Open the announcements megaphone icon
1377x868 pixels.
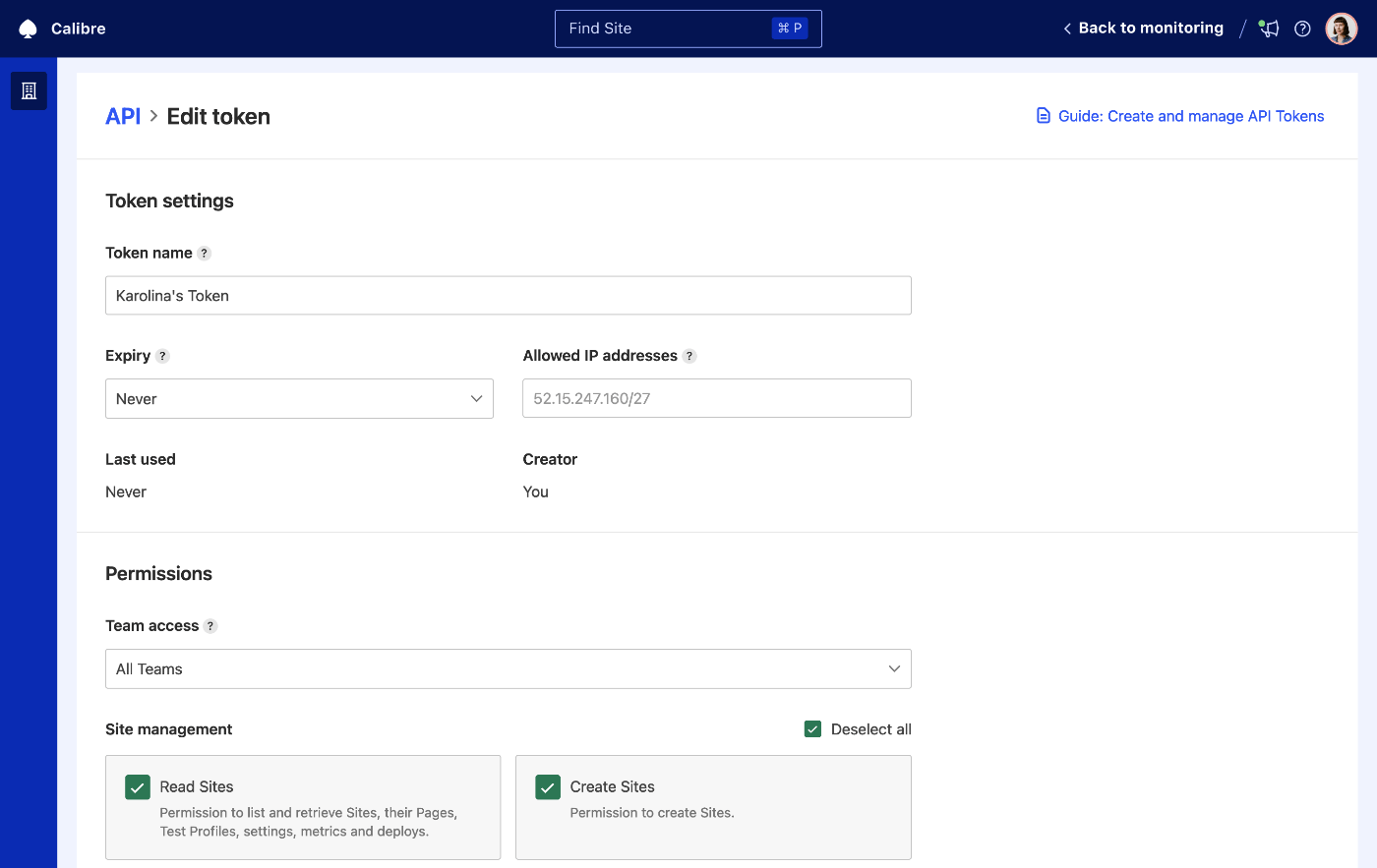click(x=1268, y=29)
